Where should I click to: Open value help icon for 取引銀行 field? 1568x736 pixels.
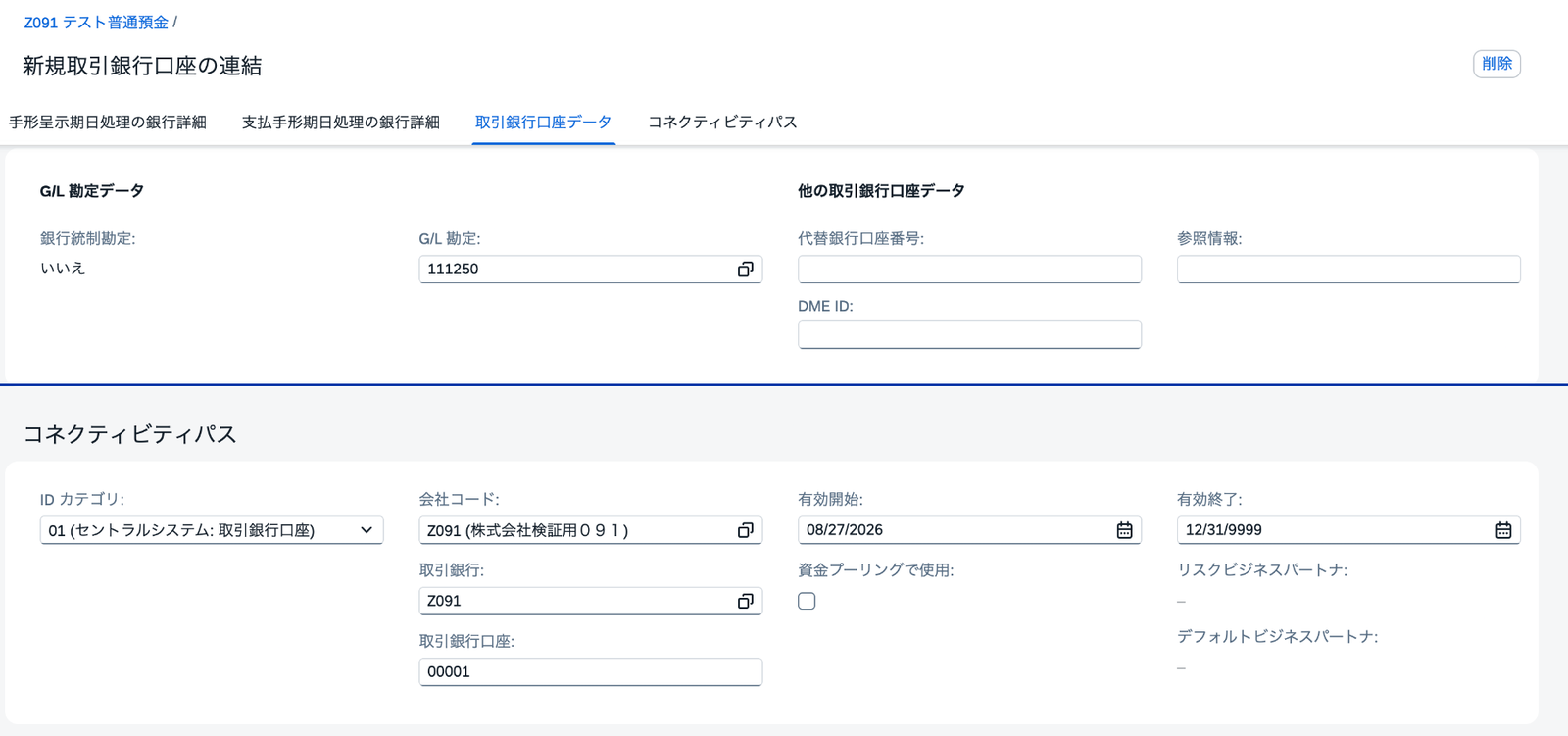[745, 601]
